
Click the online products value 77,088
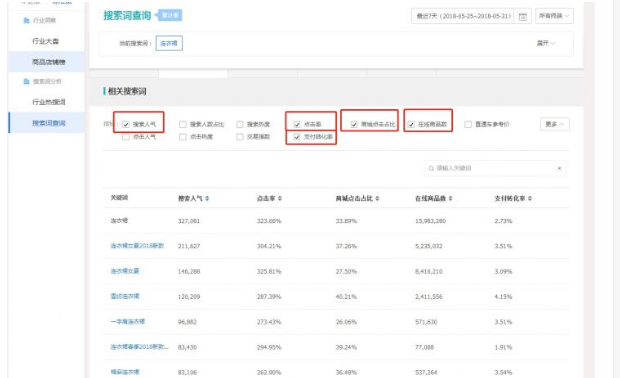(x=424, y=348)
